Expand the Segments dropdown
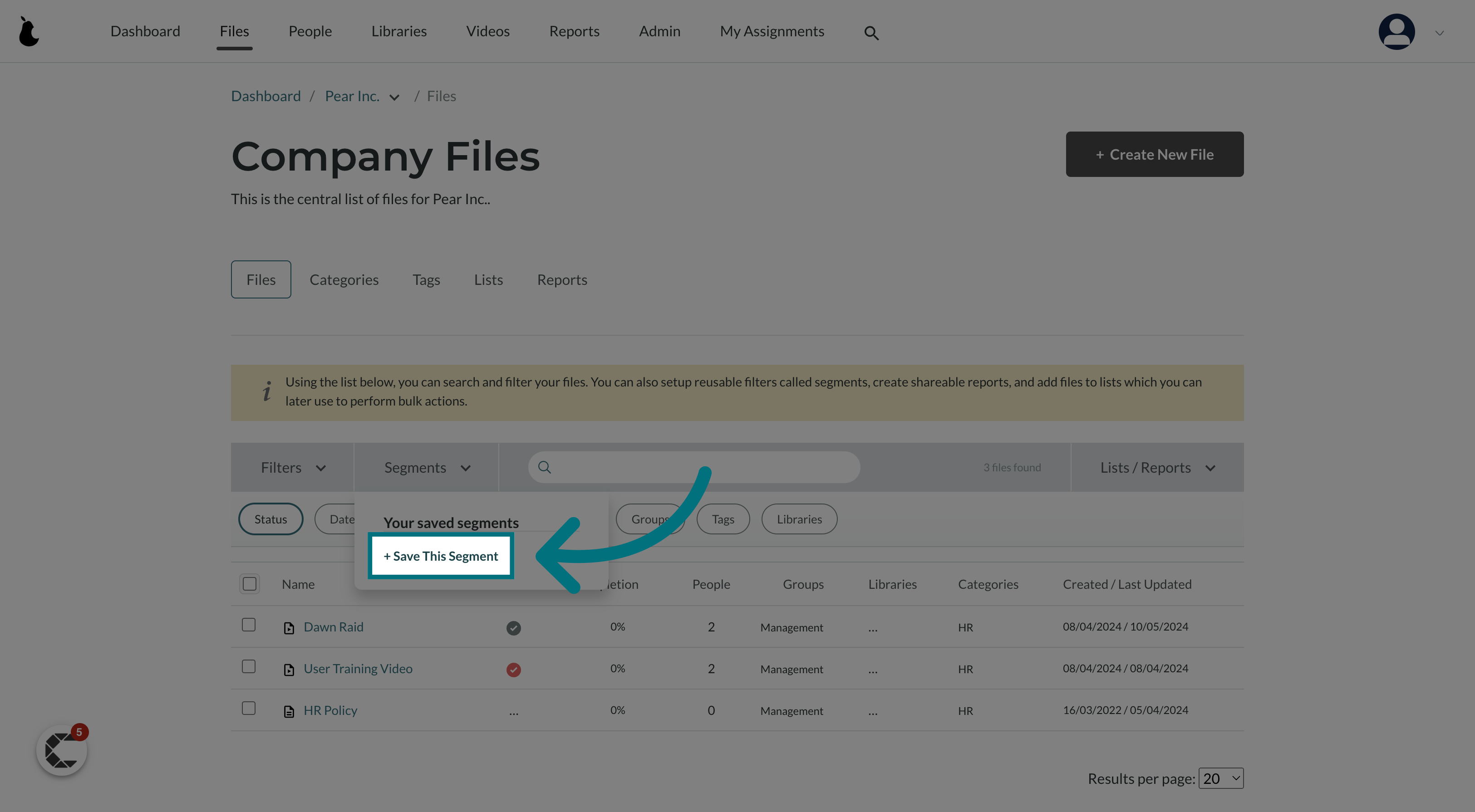 tap(425, 467)
